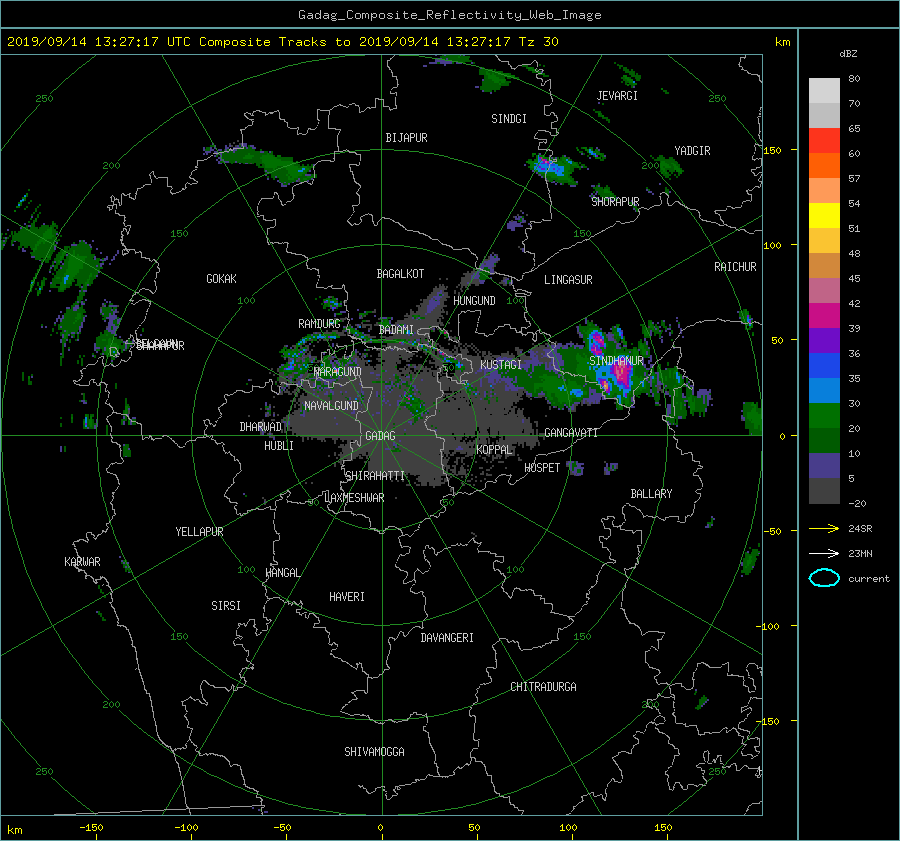The height and width of the screenshot is (841, 900).
Task: Click the white 23MN arrow legend icon
Action: (x=824, y=553)
